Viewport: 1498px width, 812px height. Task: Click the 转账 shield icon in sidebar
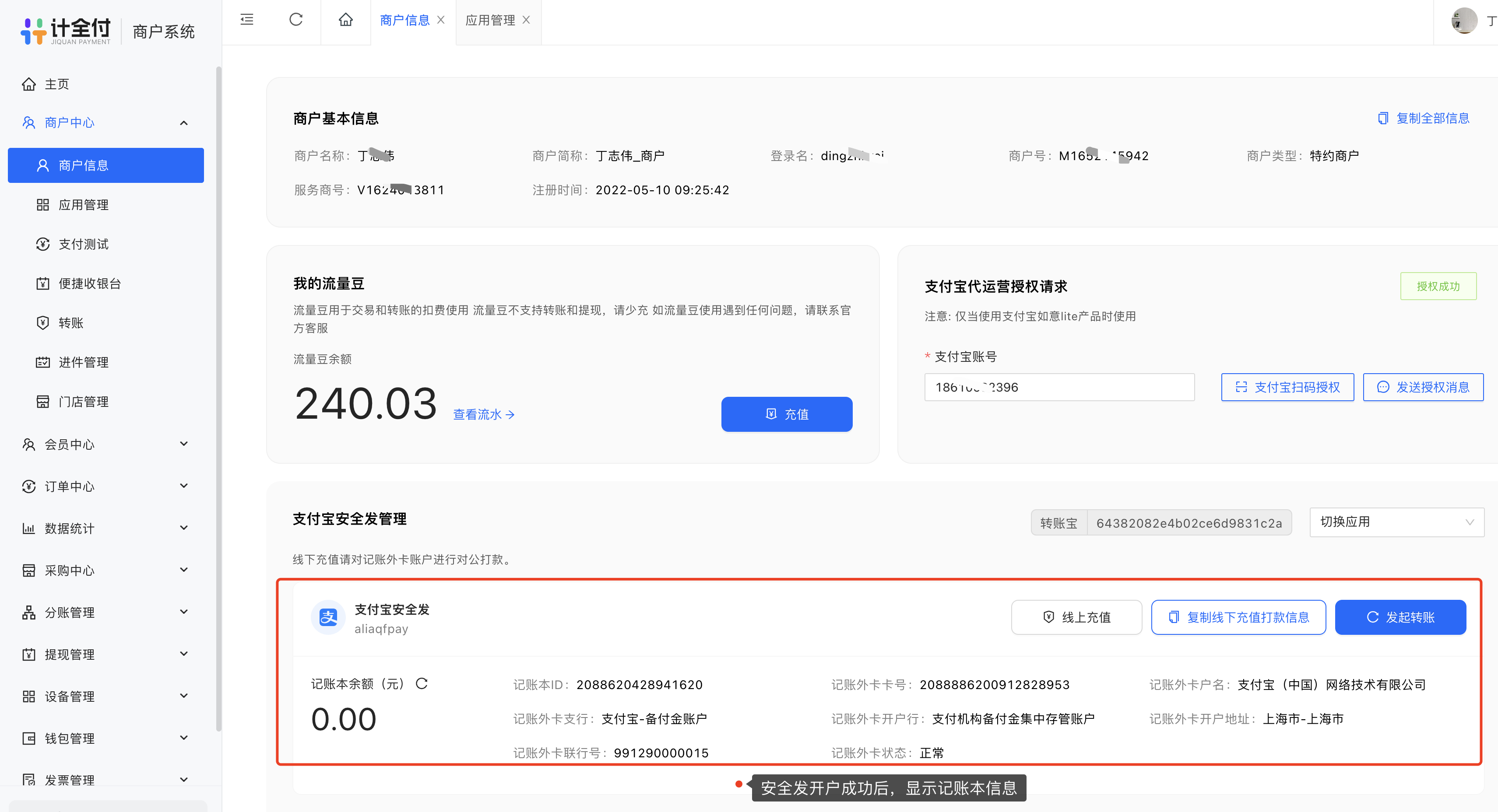coord(42,322)
